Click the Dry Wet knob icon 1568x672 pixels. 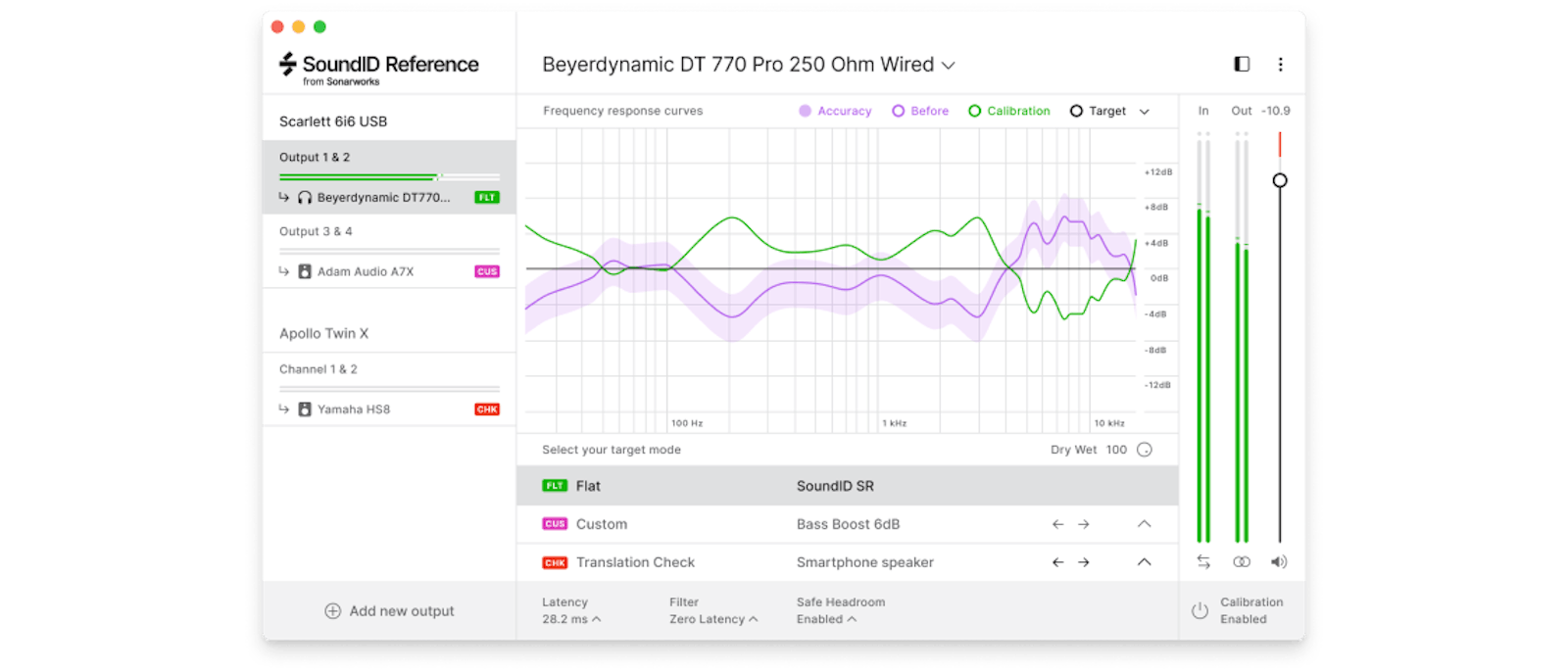click(1145, 450)
